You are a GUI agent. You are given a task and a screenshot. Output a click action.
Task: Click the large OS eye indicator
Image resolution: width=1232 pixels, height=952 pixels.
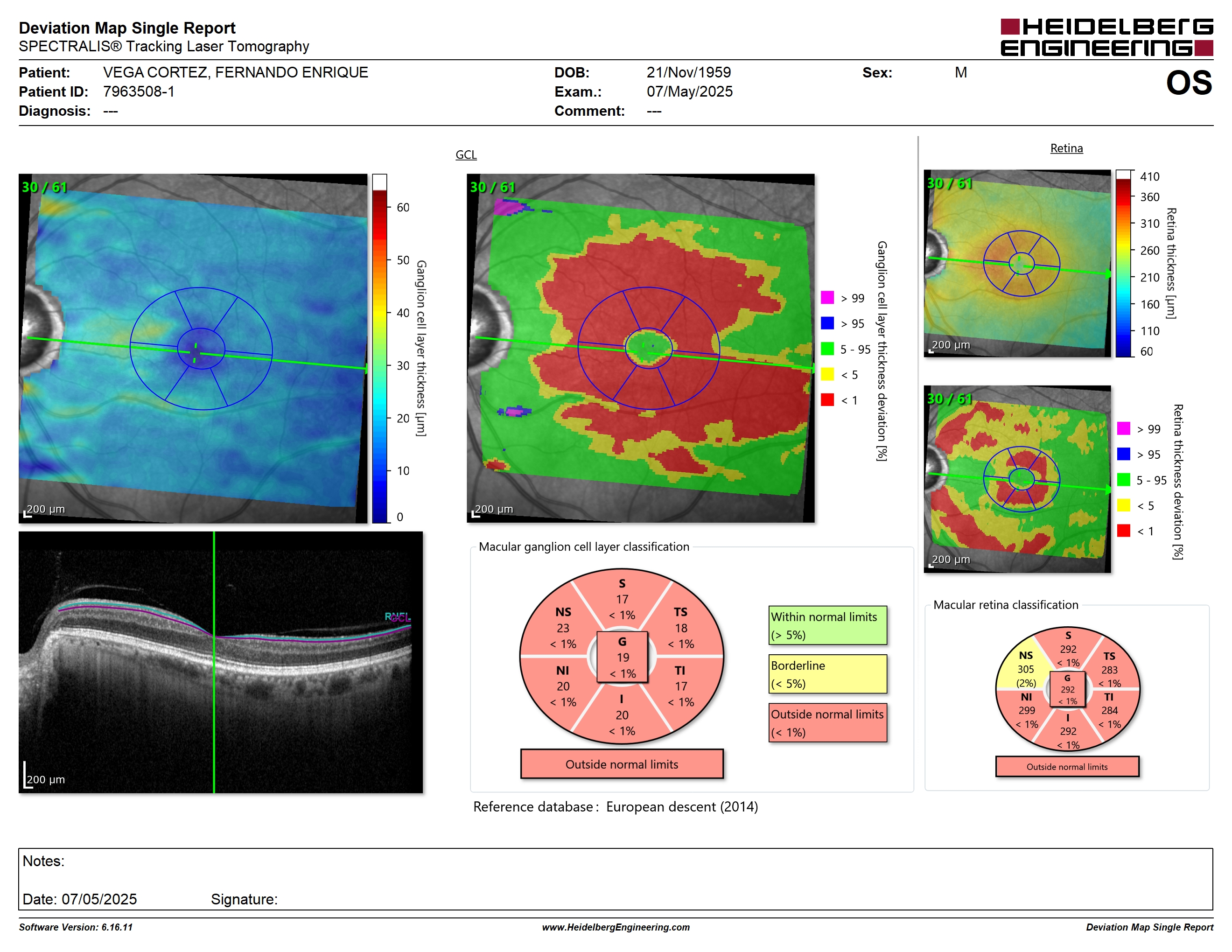(1189, 84)
